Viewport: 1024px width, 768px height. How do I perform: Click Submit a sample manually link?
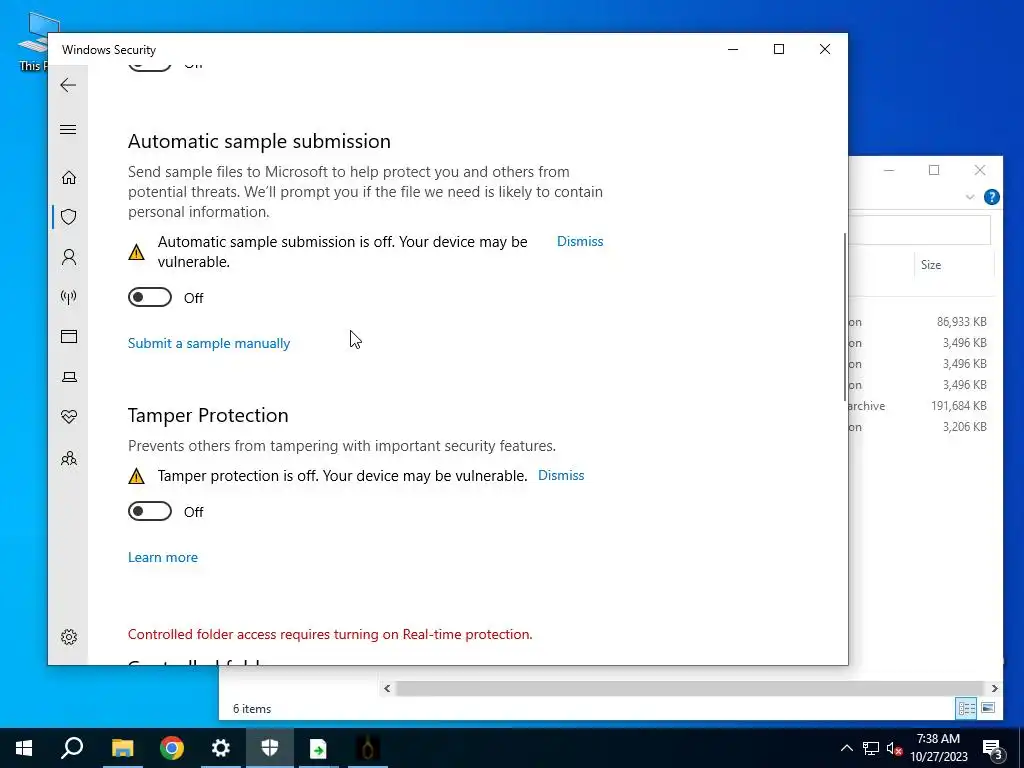pos(209,344)
